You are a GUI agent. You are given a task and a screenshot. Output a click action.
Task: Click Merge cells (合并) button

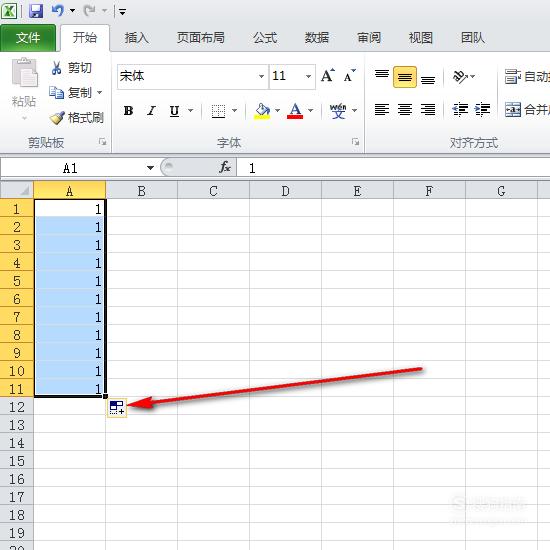tap(526, 110)
